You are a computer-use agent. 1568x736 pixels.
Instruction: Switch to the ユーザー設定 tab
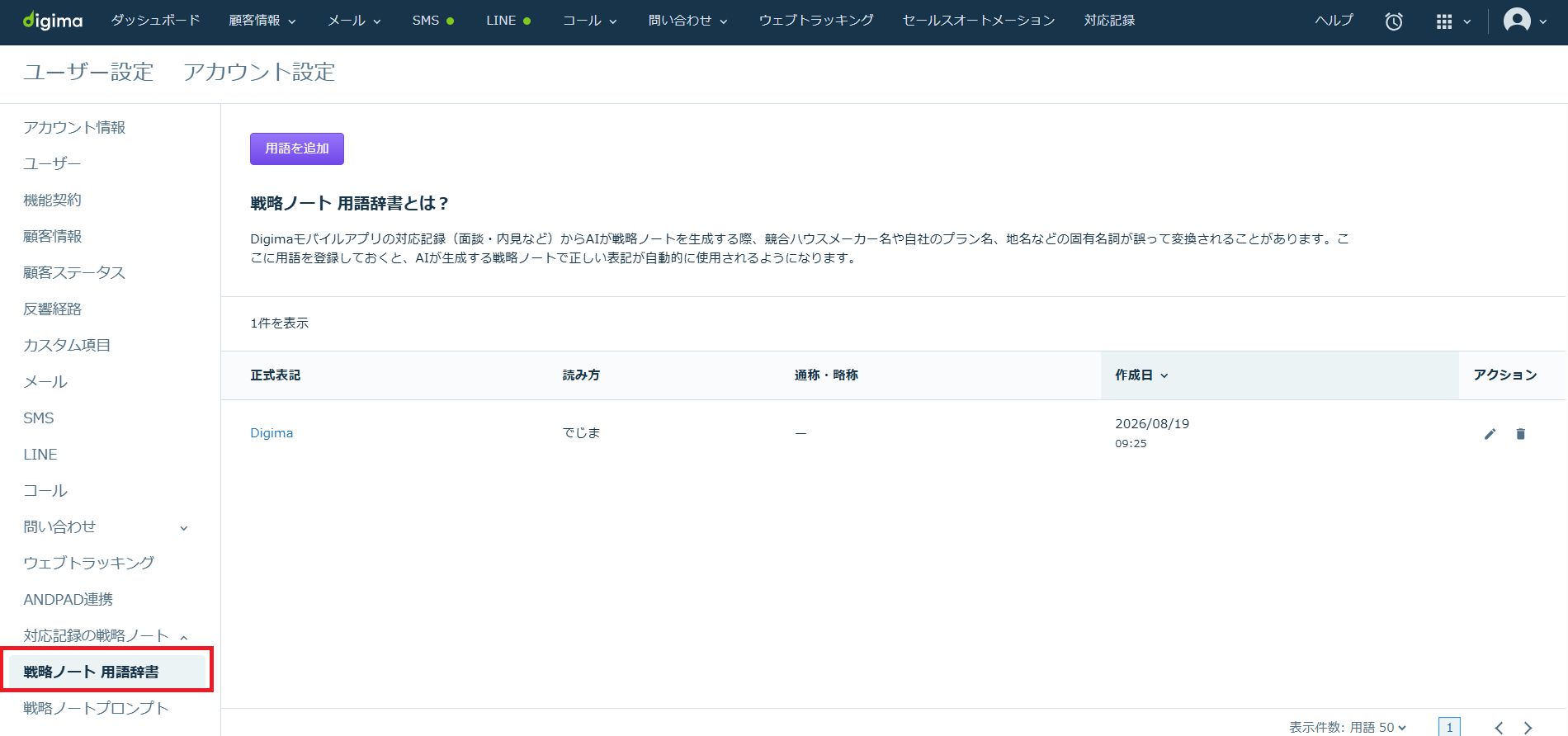click(x=88, y=72)
